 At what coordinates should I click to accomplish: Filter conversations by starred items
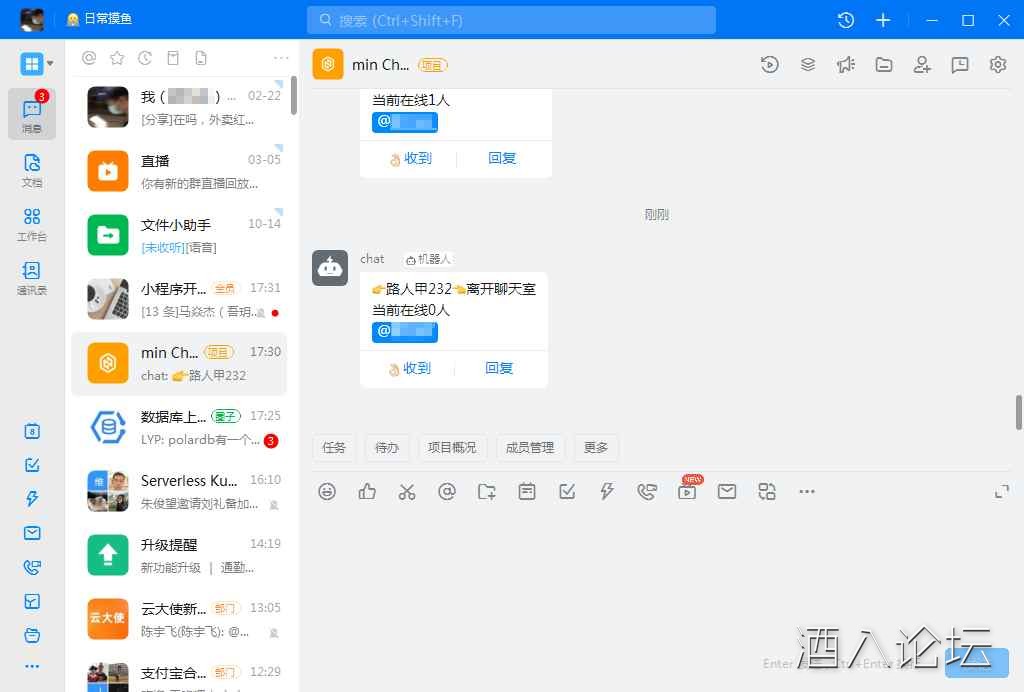coord(117,58)
